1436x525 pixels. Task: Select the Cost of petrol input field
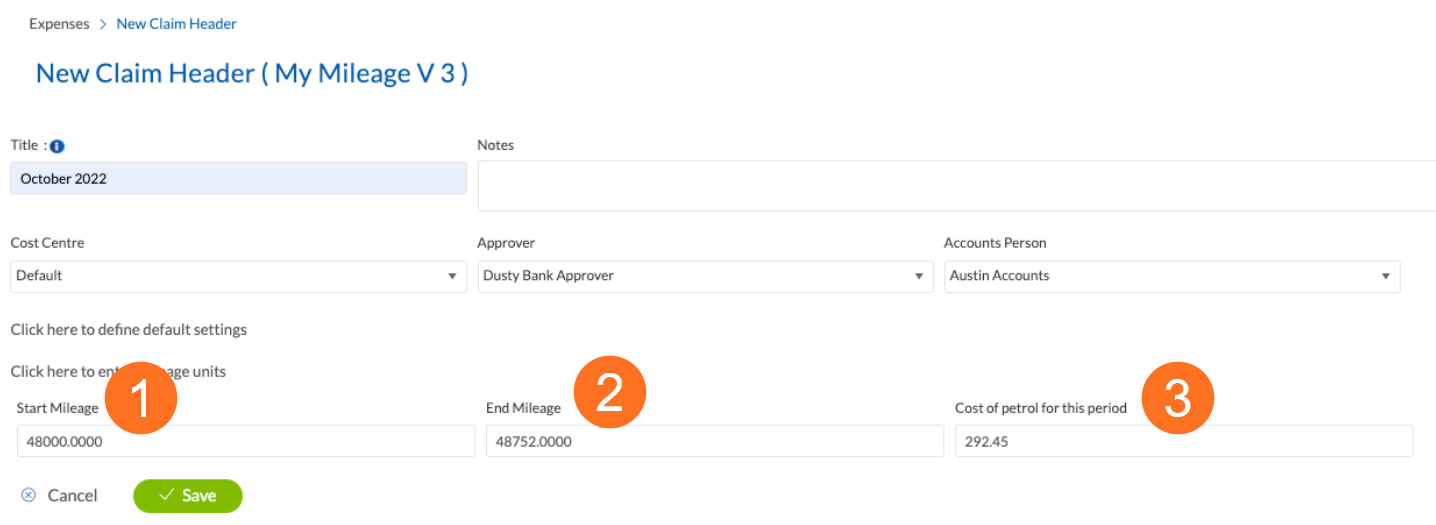click(1184, 441)
